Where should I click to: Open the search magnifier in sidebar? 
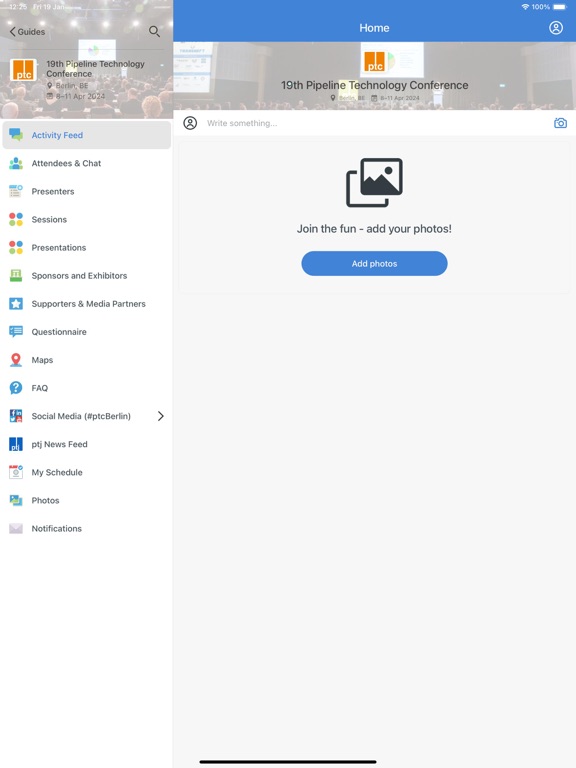(154, 32)
